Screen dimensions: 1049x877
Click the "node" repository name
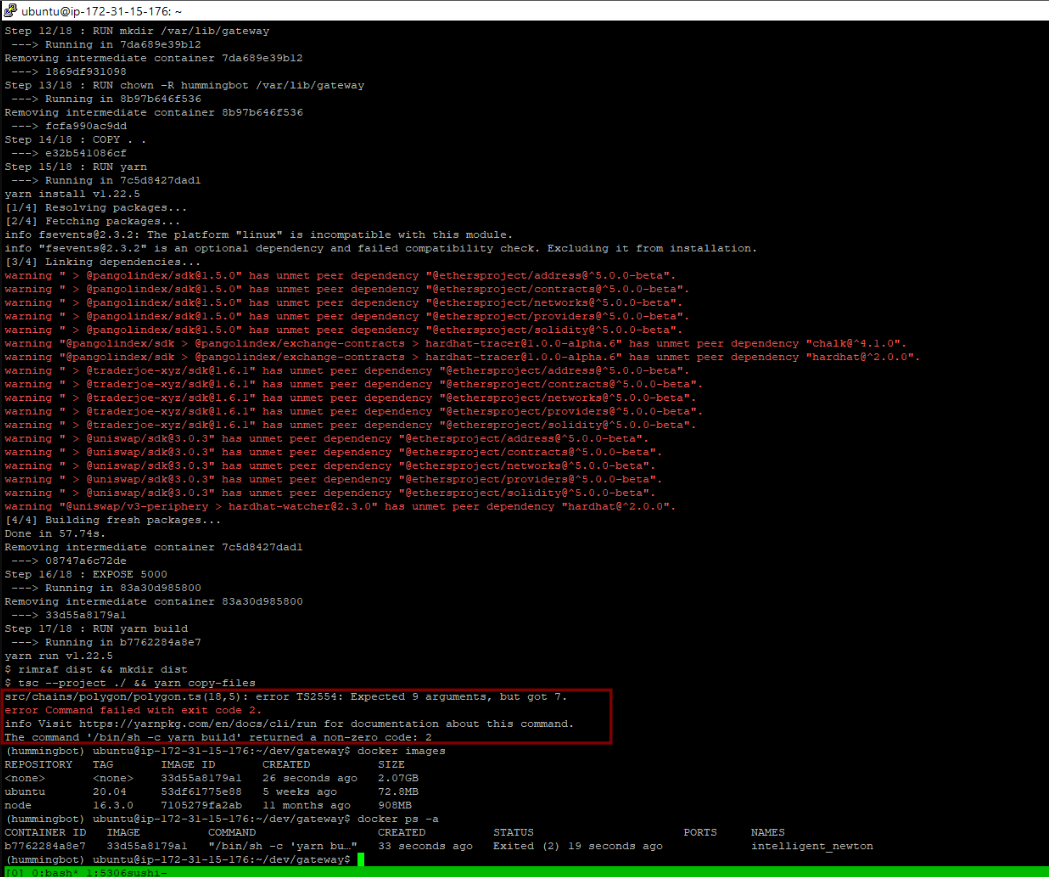[18, 805]
